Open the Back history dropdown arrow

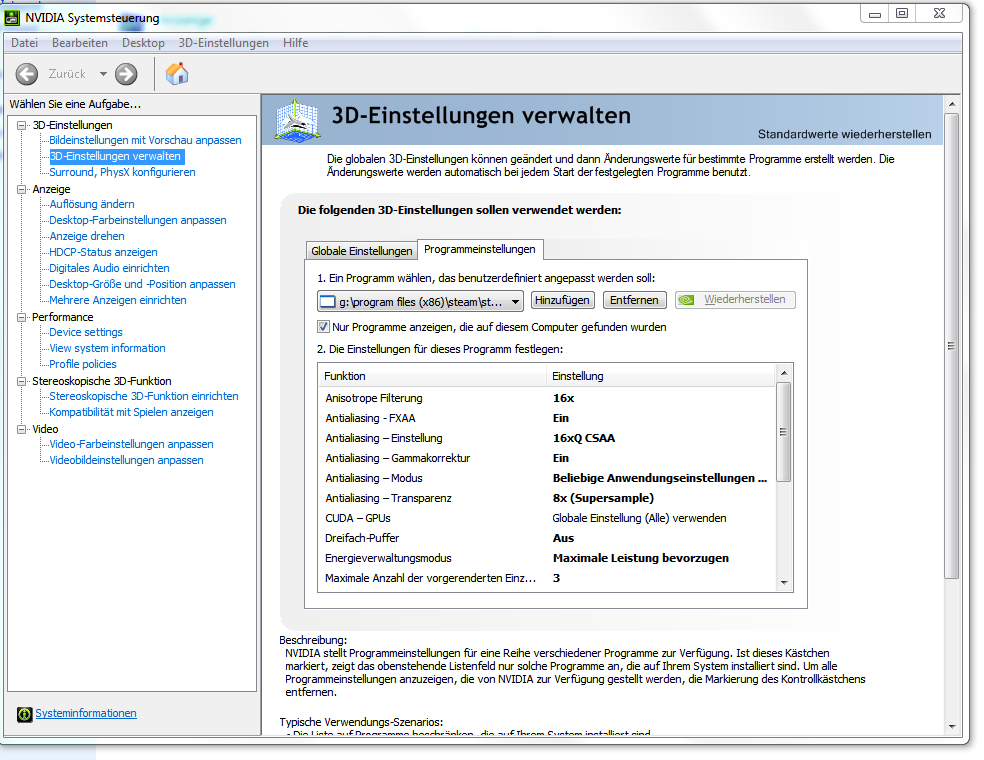point(103,74)
